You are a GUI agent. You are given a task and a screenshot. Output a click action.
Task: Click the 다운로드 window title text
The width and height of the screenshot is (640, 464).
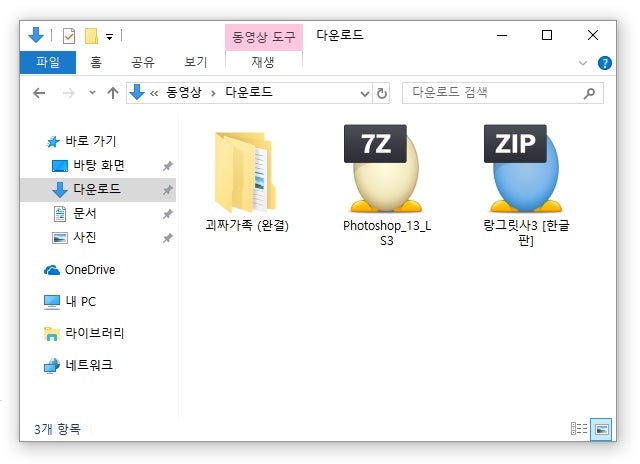click(340, 35)
